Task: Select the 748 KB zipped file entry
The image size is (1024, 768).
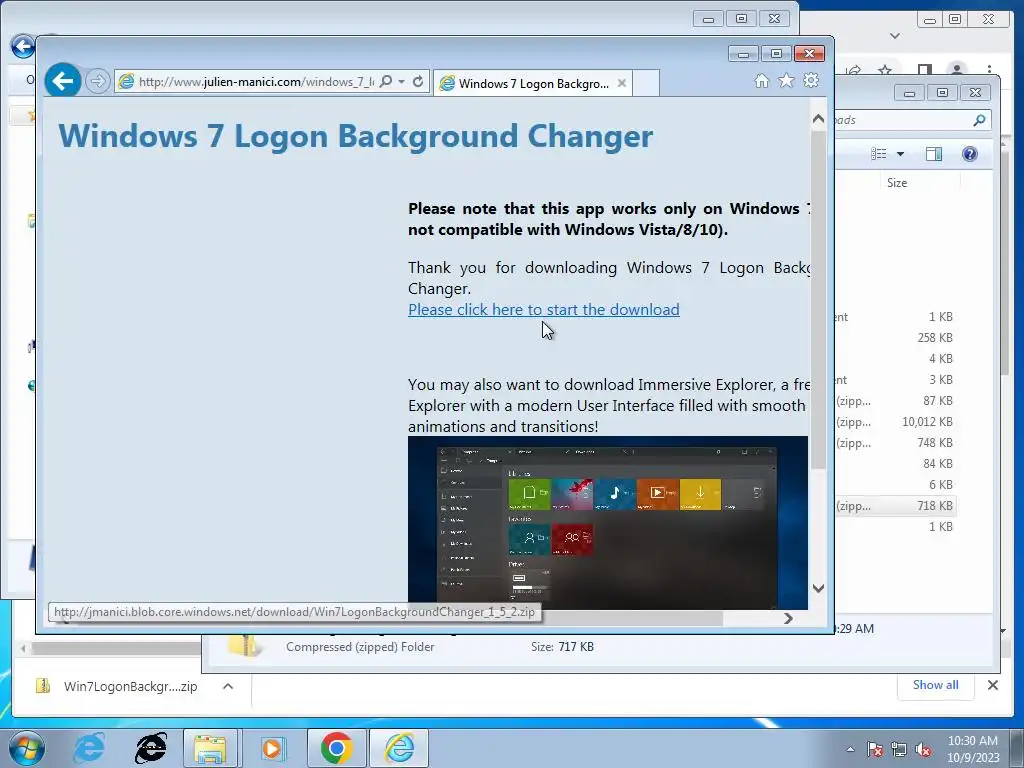Action: pos(895,443)
